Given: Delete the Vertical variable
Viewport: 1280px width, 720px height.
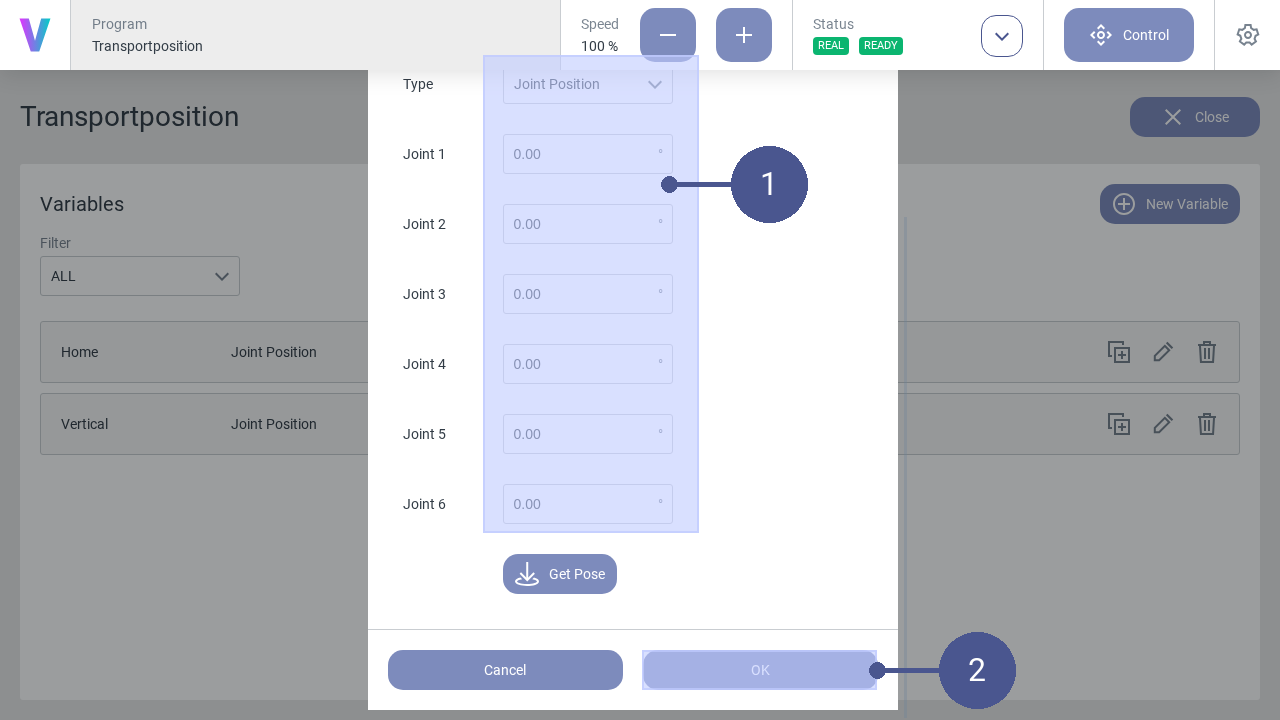Looking at the screenshot, I should point(1207,424).
